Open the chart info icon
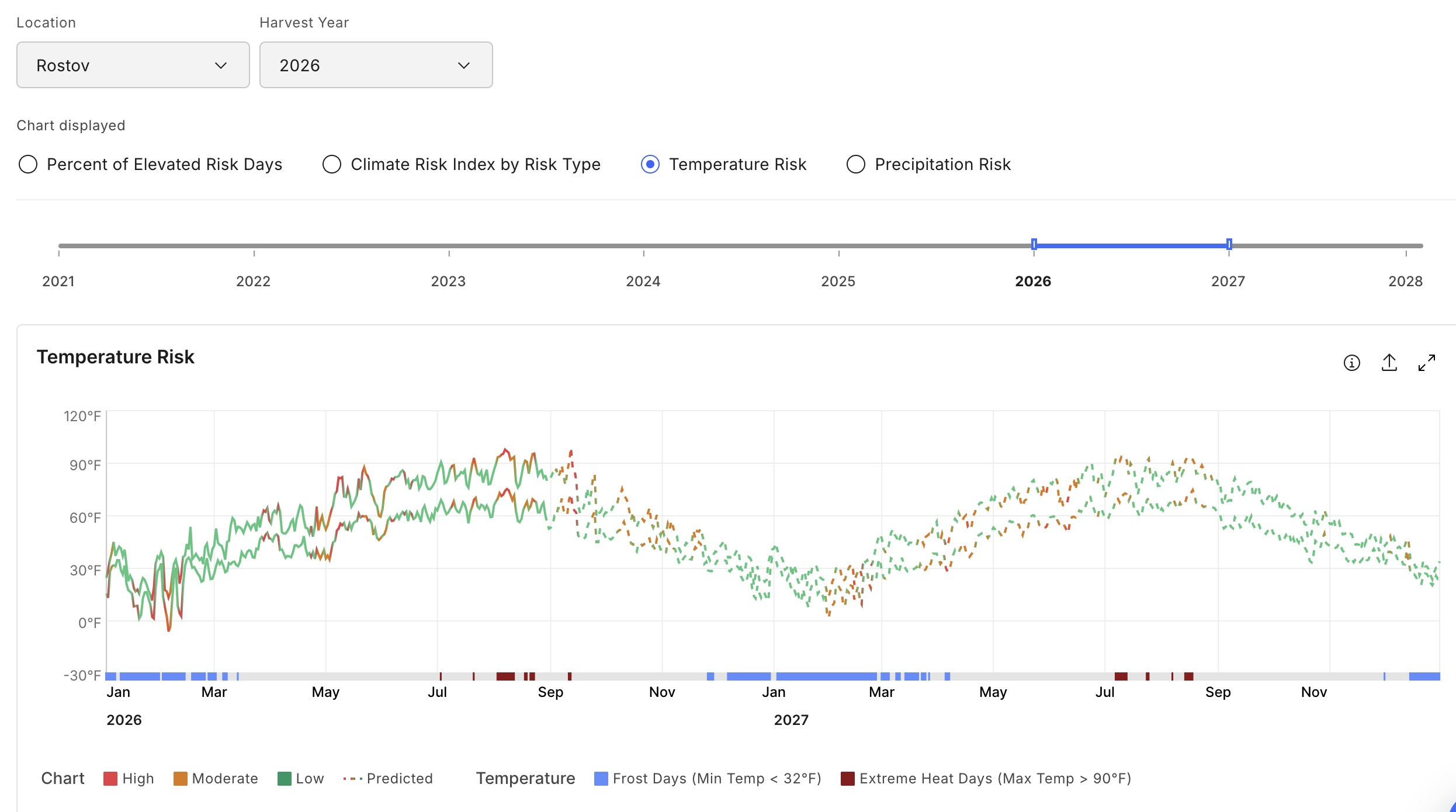1456x812 pixels. click(x=1351, y=363)
